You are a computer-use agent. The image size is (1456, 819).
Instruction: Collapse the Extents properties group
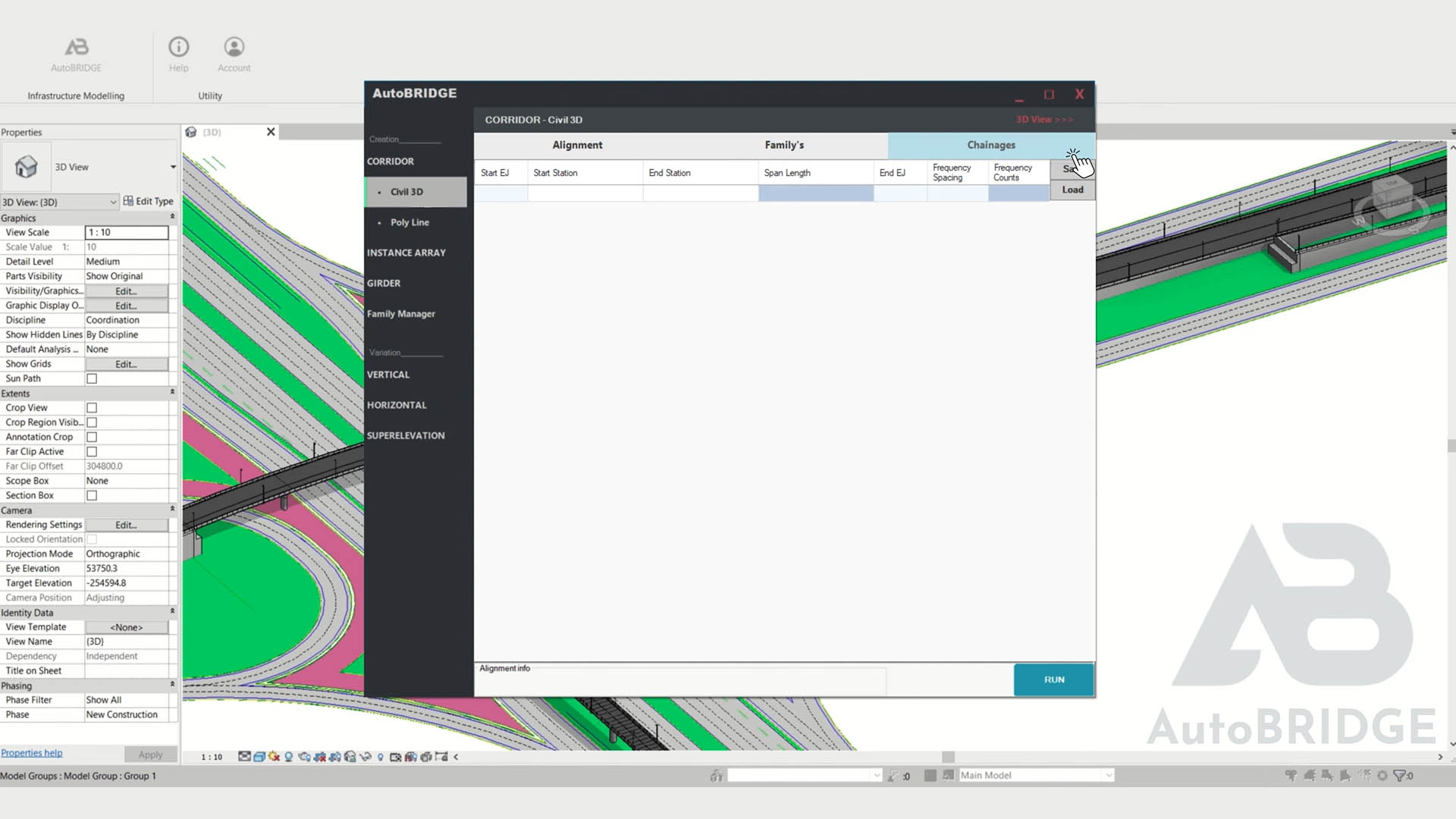point(172,393)
